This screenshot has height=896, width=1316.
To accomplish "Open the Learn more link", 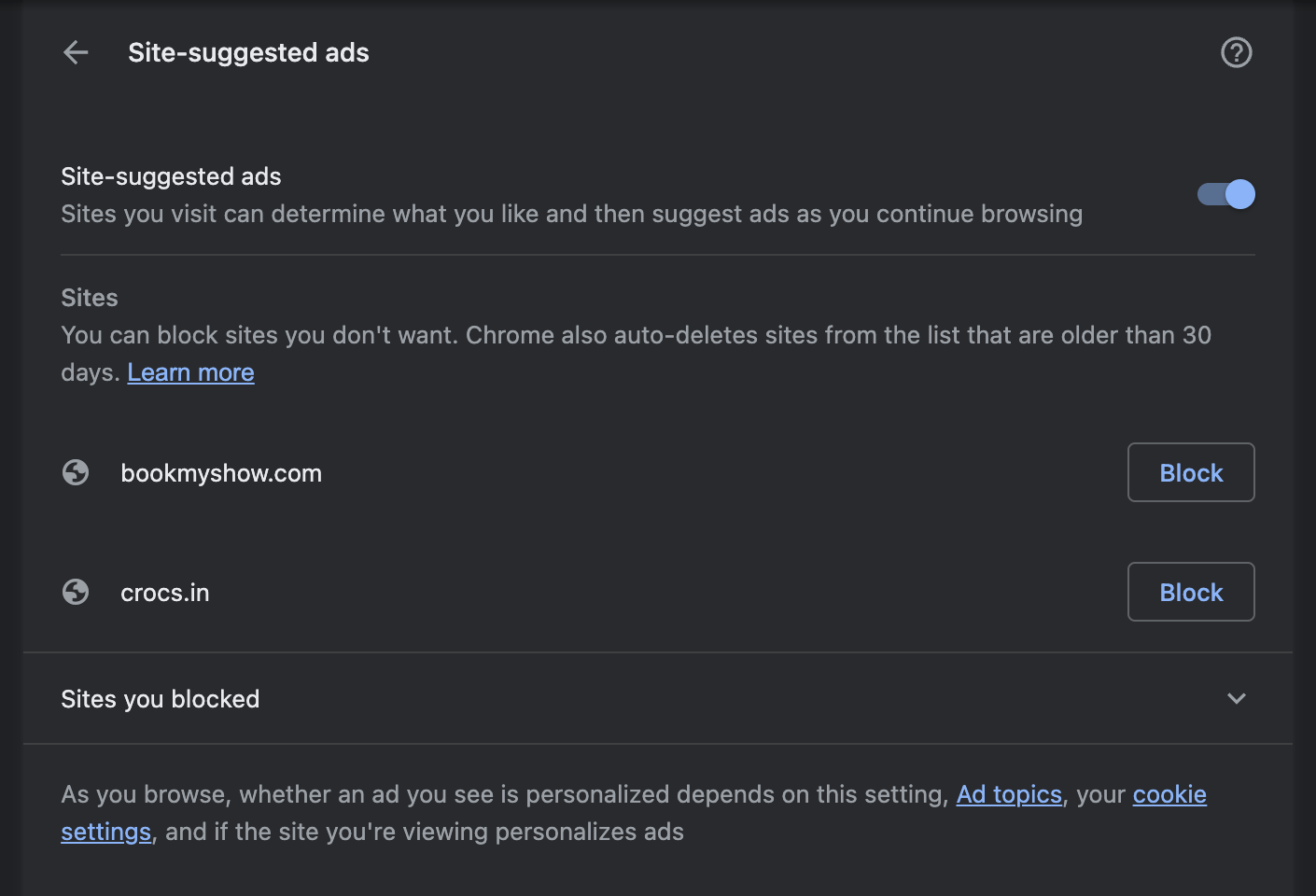I will coord(190,371).
